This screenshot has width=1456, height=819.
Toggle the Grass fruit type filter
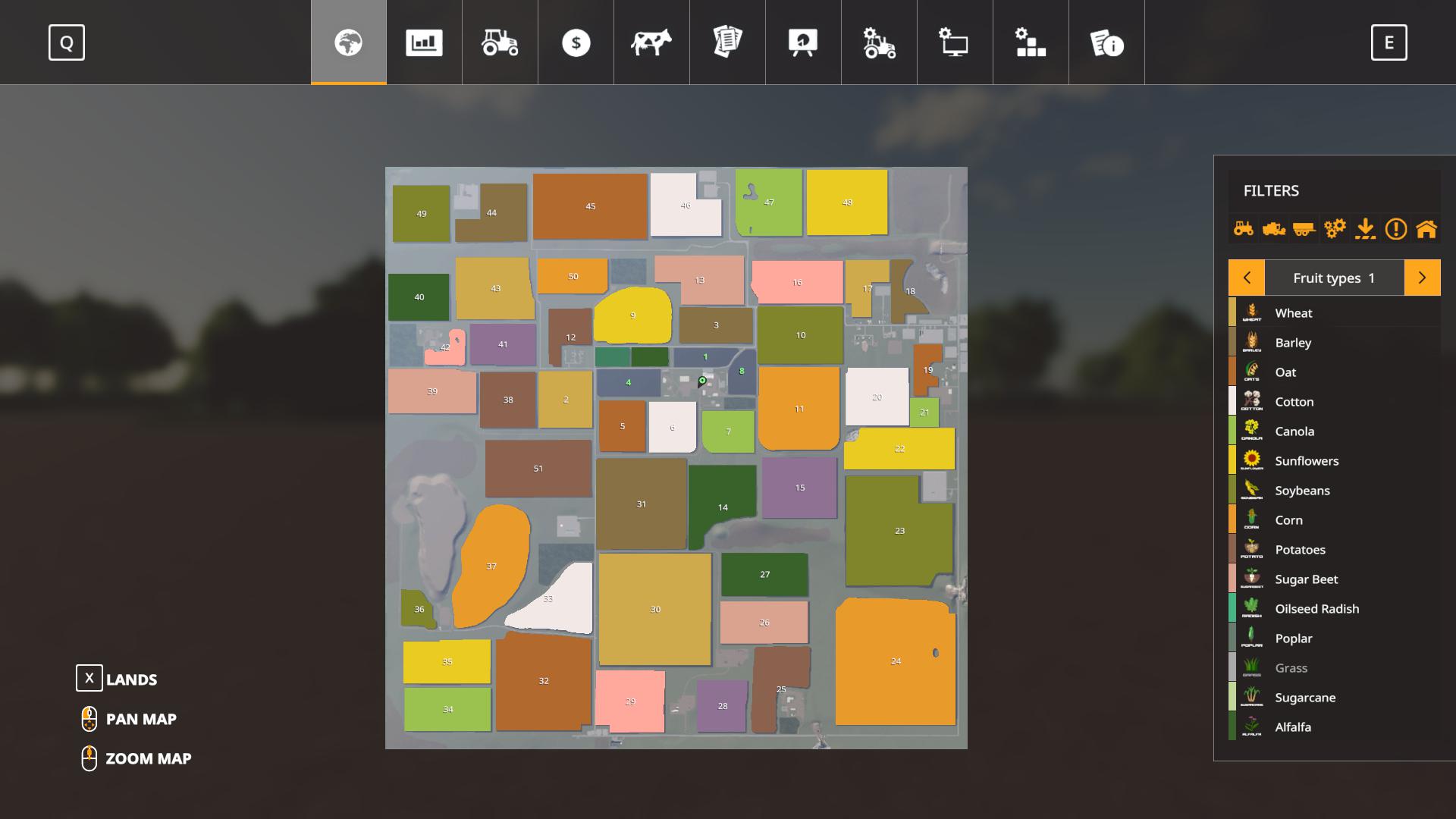[x=1291, y=668]
